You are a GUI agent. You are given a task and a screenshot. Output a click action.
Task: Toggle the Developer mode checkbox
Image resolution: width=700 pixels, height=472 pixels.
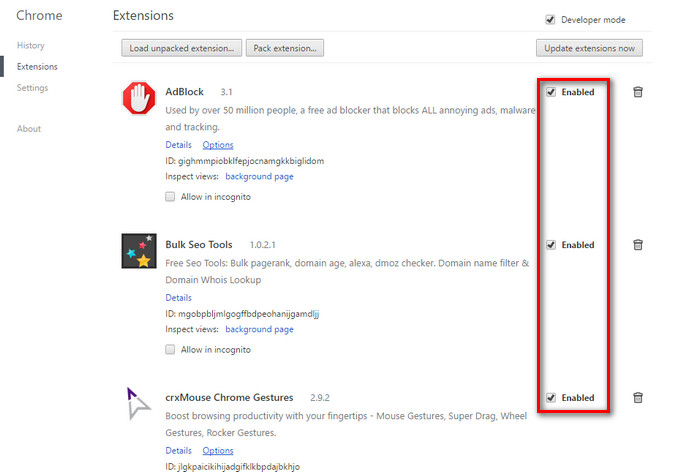550,20
